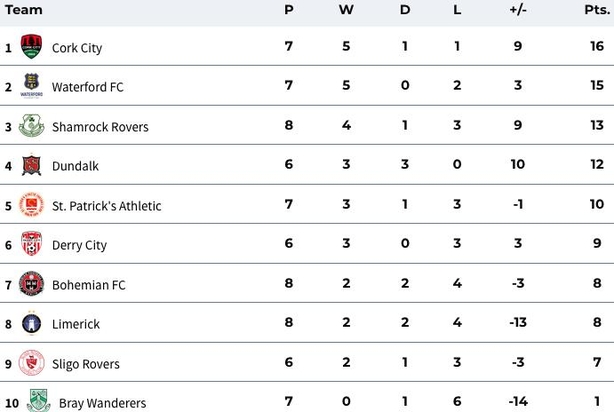Click the Bohemian FC club crest
The width and height of the screenshot is (614, 412).
(x=31, y=283)
